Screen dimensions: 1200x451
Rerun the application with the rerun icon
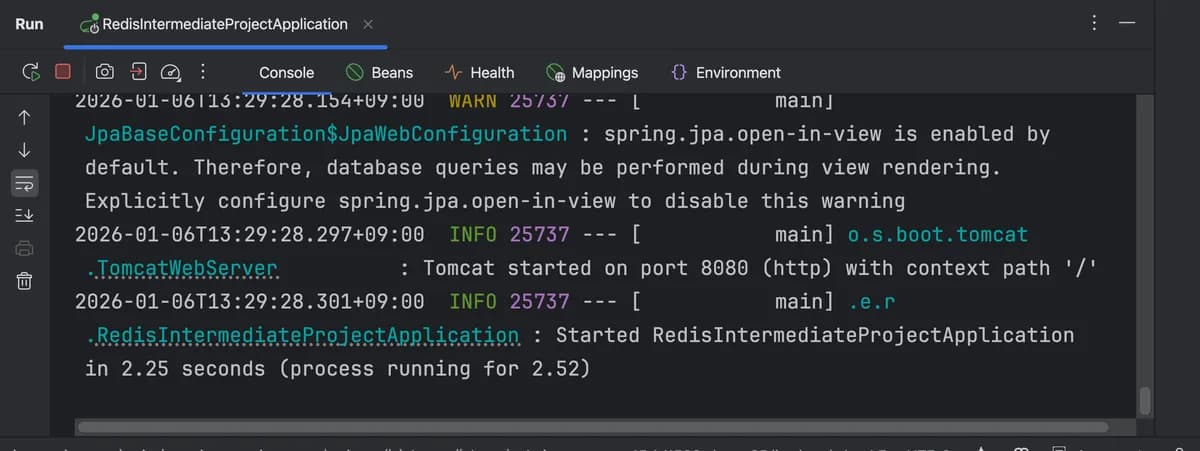coord(31,71)
